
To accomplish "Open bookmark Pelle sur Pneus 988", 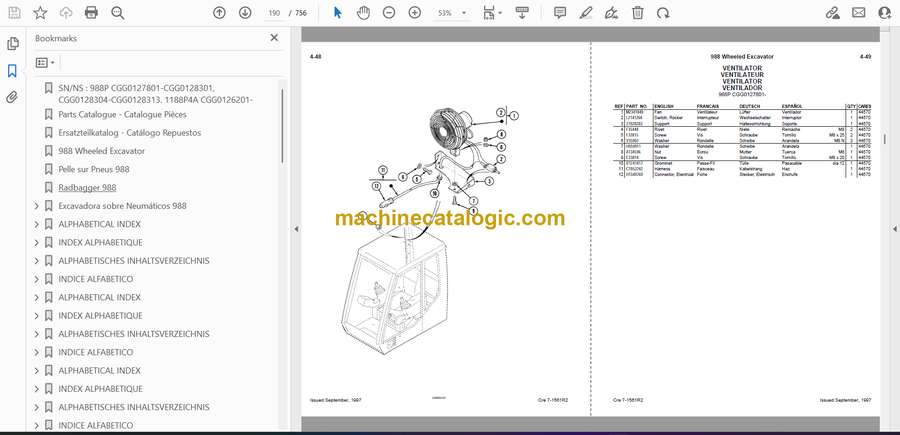I will [x=94, y=169].
